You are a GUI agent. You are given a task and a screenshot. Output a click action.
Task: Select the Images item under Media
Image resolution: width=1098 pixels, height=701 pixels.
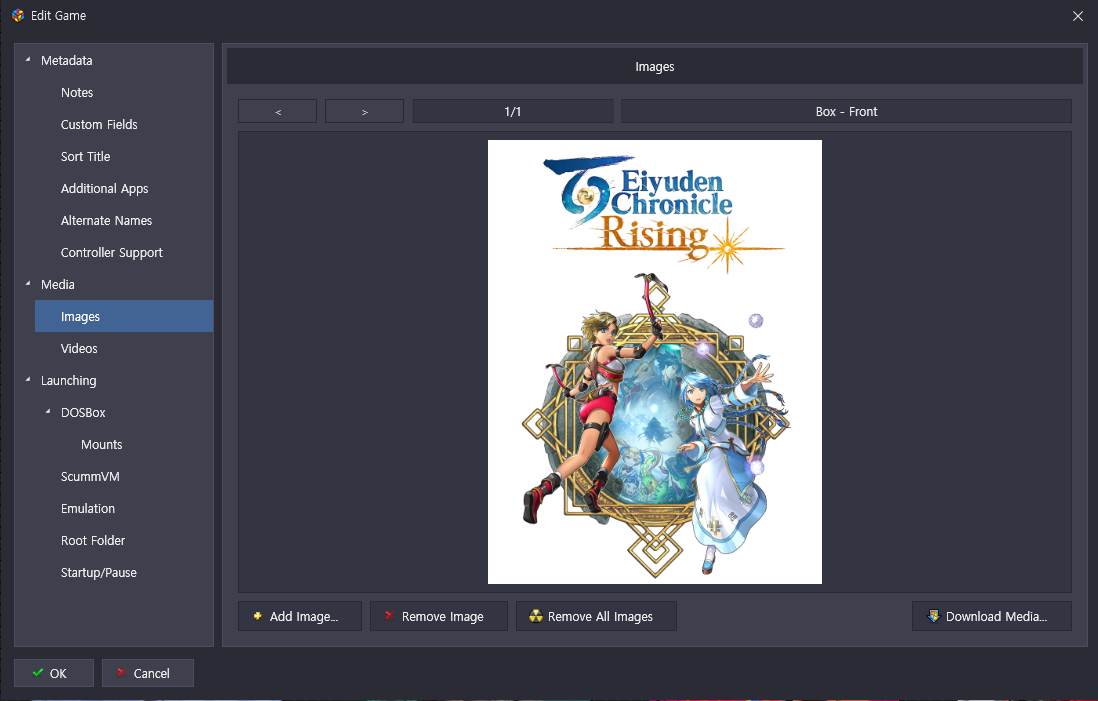pos(124,317)
